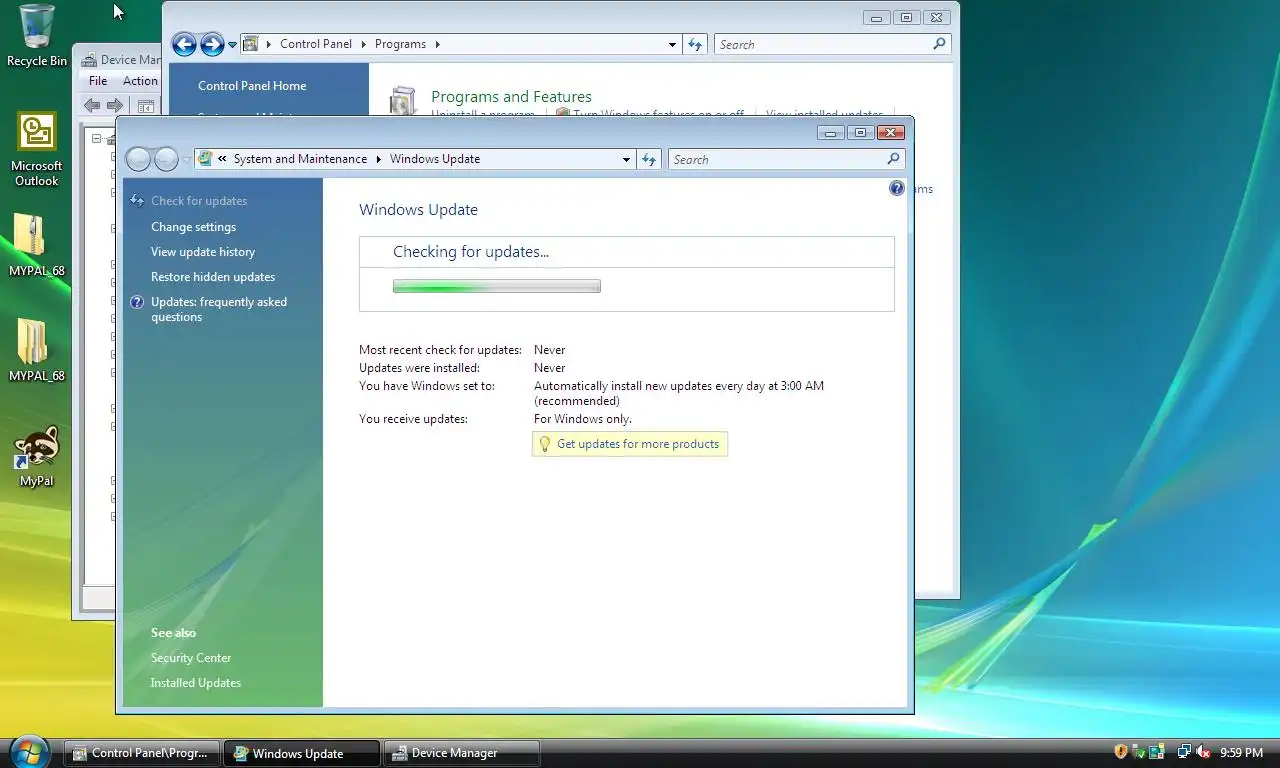
Task: Click the muted volume tray icon
Action: tap(1203, 752)
